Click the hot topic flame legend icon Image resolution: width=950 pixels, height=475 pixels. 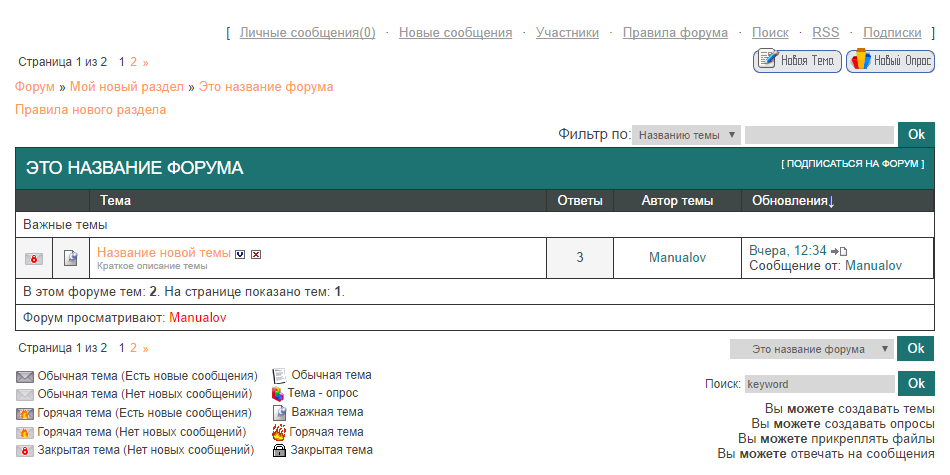point(279,432)
